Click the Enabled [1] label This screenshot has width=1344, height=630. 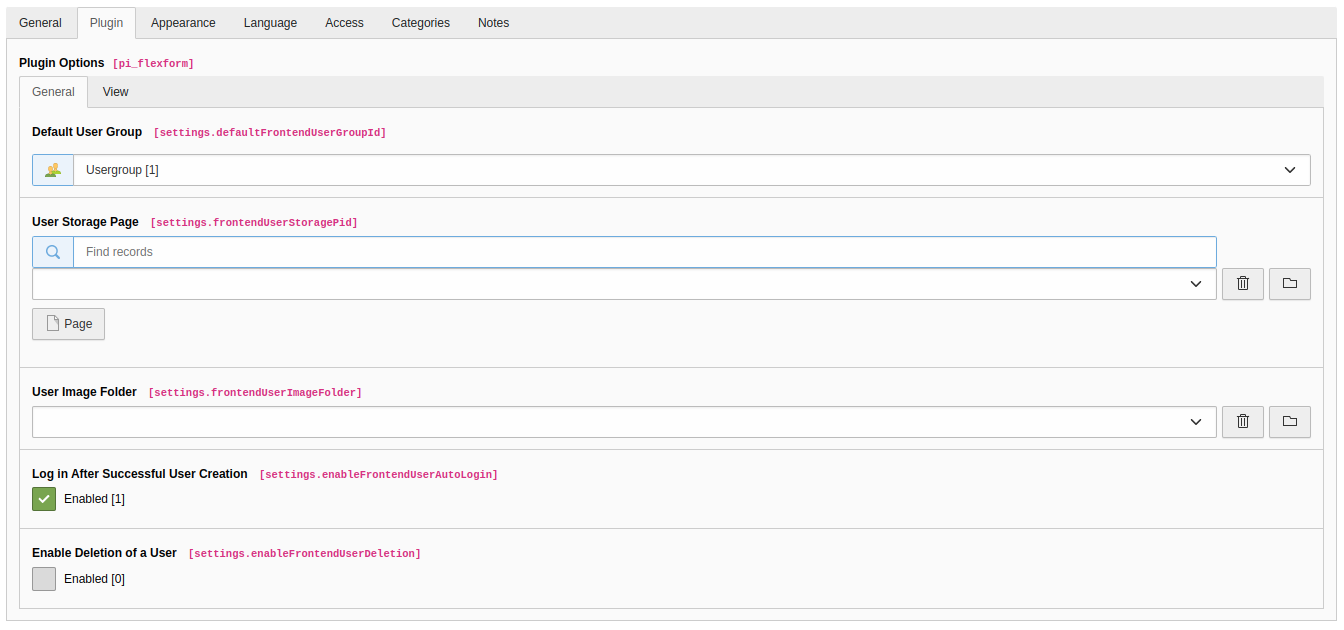click(94, 499)
